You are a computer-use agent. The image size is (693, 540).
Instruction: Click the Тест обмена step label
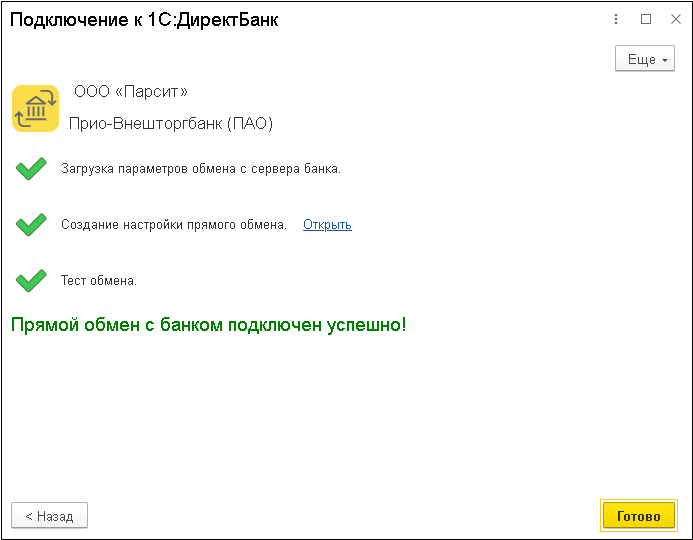(x=99, y=281)
